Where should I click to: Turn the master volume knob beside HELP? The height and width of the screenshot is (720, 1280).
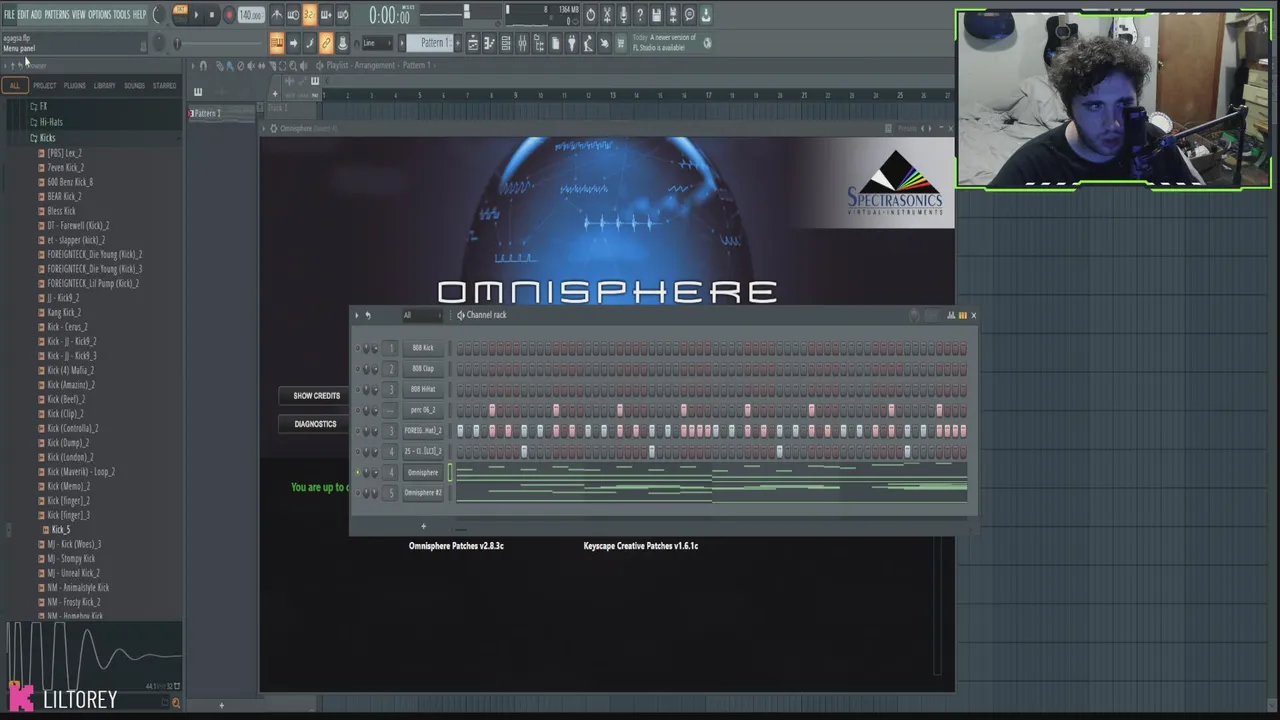[x=160, y=16]
